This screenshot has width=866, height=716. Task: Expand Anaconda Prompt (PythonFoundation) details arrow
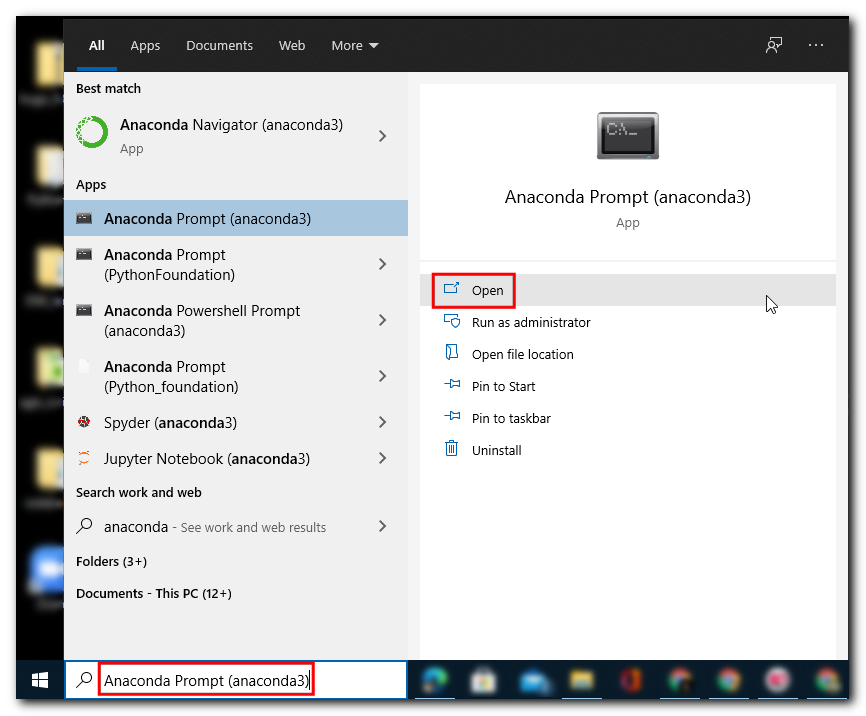click(382, 264)
